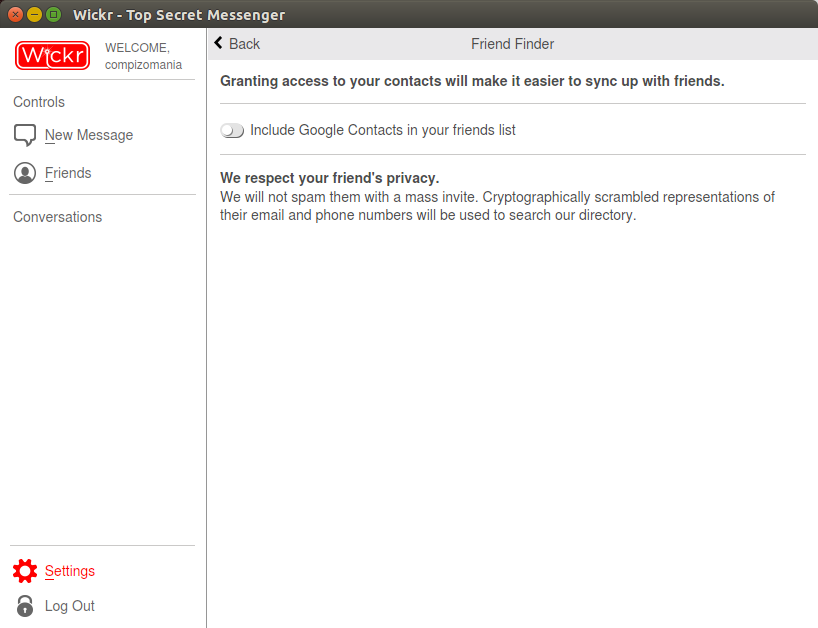Click the New Message speech bubble icon
The image size is (818, 628).
coord(25,135)
